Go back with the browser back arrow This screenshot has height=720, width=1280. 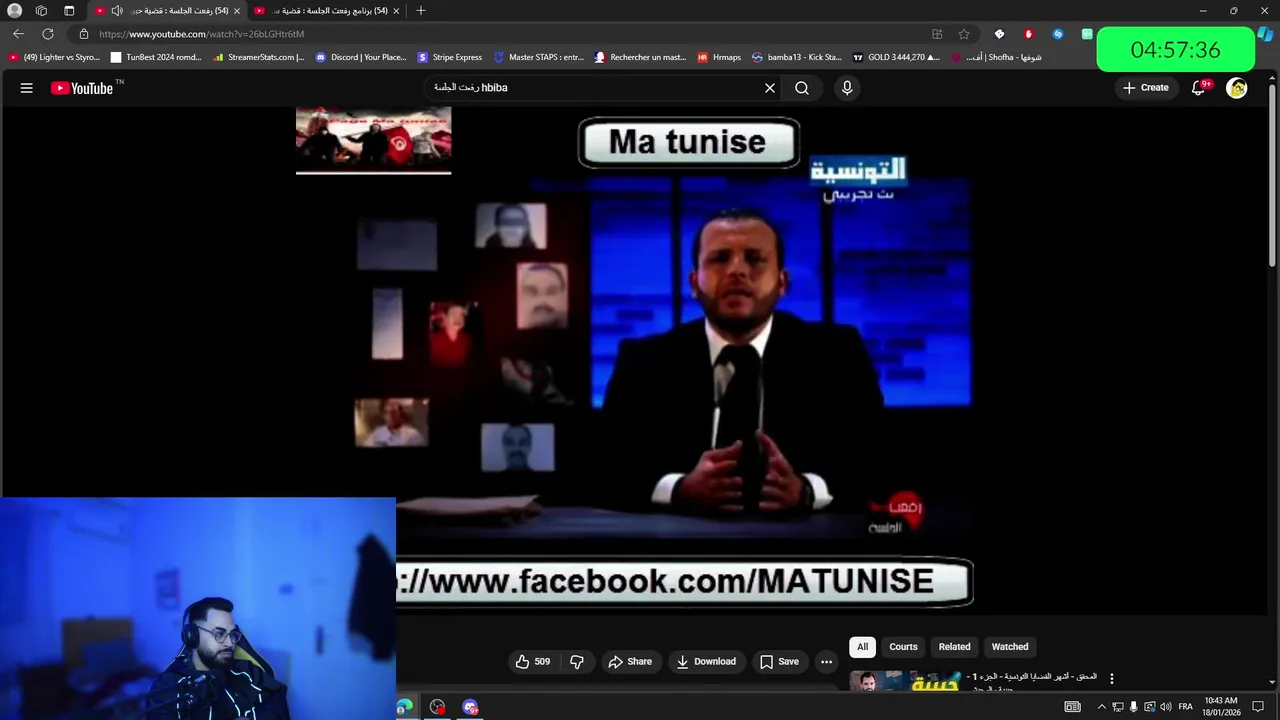click(18, 34)
